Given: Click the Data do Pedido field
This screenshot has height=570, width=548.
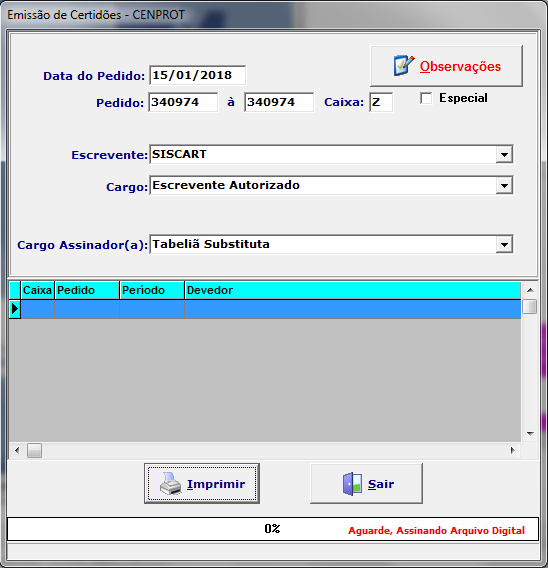Looking at the screenshot, I should tap(197, 75).
